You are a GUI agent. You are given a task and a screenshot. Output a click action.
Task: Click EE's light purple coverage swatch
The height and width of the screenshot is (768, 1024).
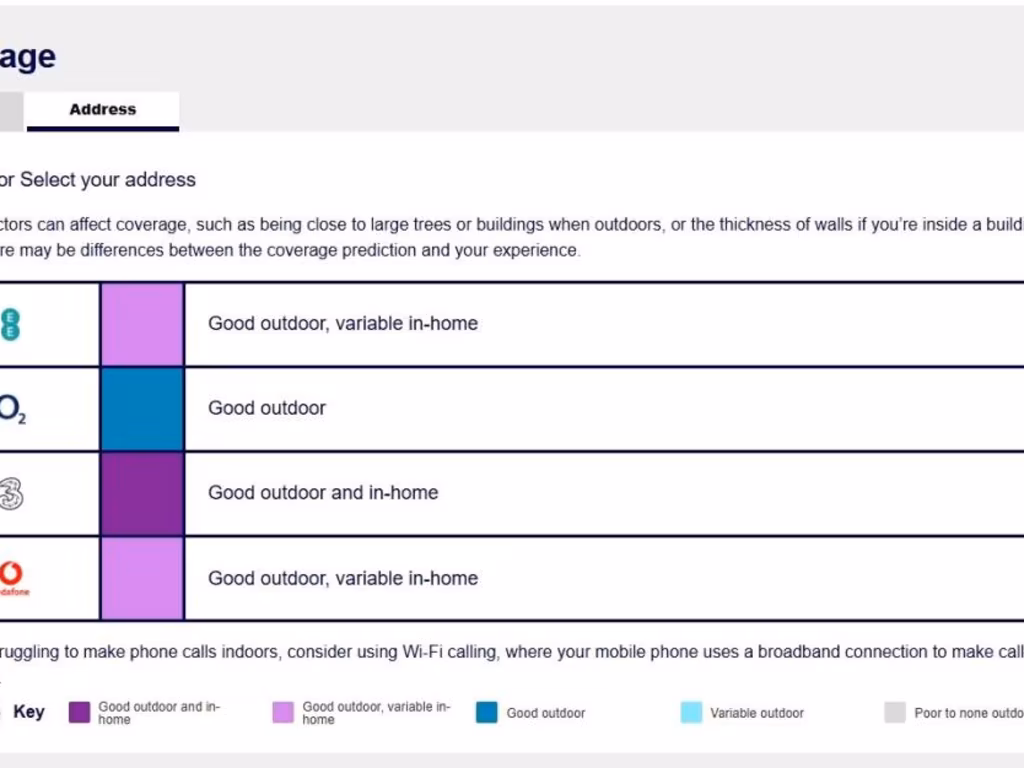click(142, 324)
